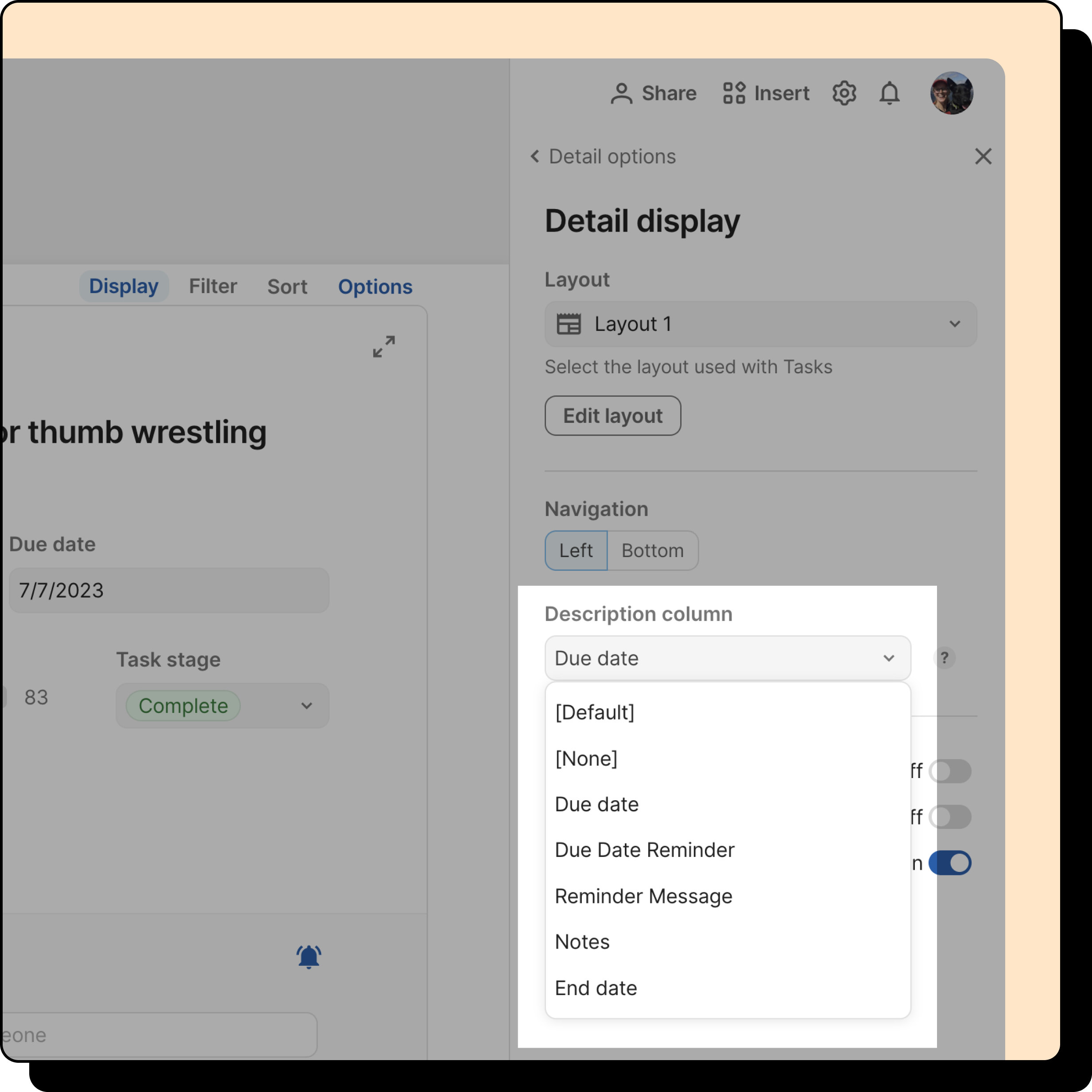Click the user profile avatar
This screenshot has width=1092, height=1092.
click(951, 93)
